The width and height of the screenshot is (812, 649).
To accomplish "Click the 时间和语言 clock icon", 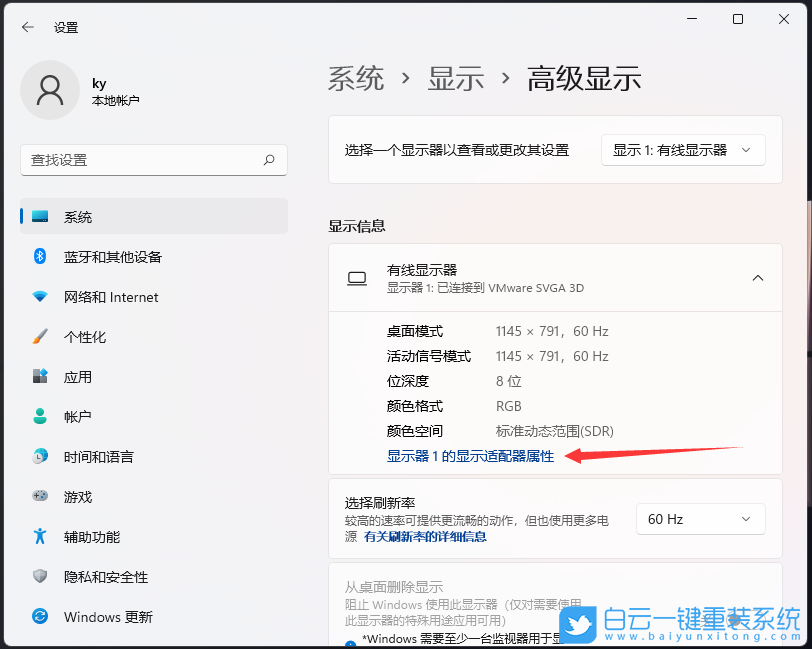I will (40, 457).
